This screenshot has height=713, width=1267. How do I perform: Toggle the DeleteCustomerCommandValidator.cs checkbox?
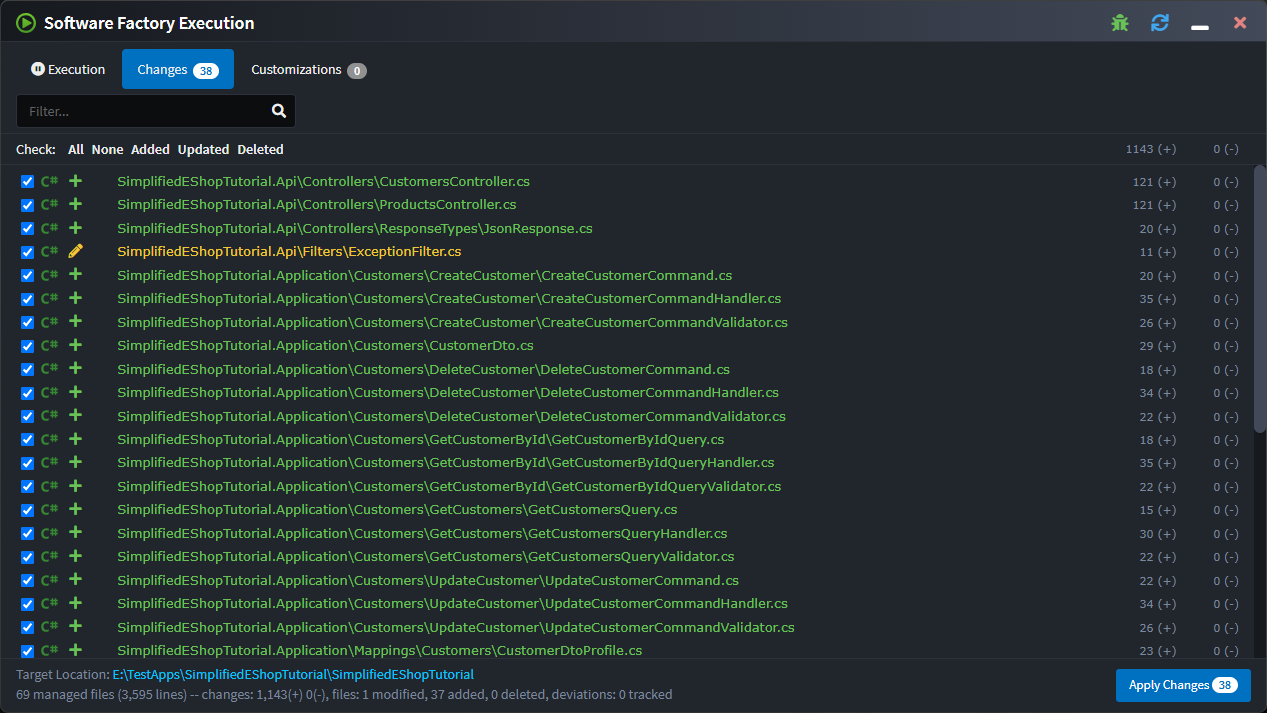pyautogui.click(x=28, y=416)
